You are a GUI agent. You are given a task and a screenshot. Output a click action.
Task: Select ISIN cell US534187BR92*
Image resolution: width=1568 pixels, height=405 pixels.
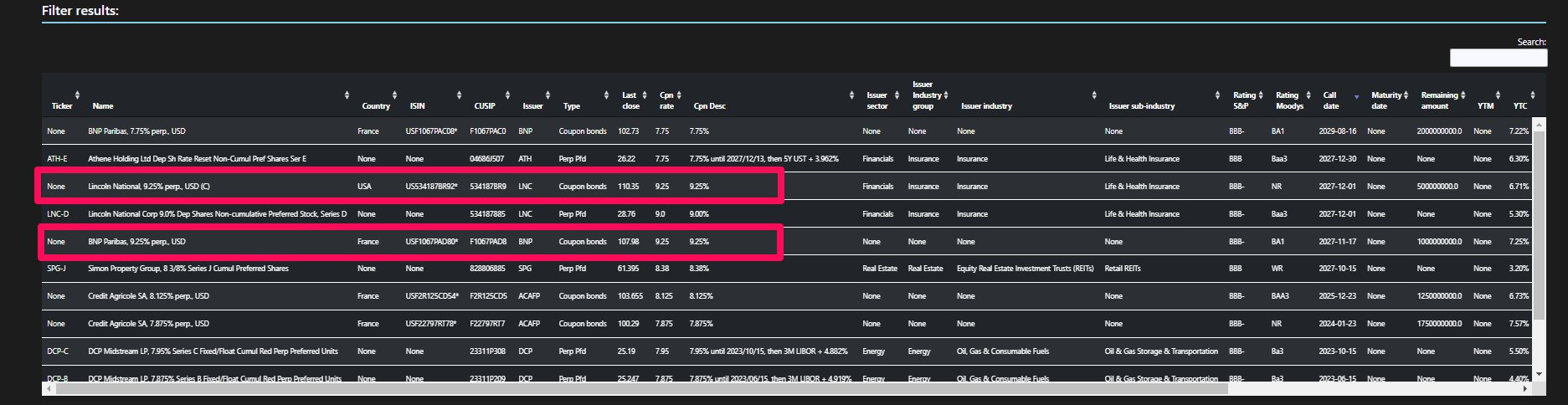432,187
